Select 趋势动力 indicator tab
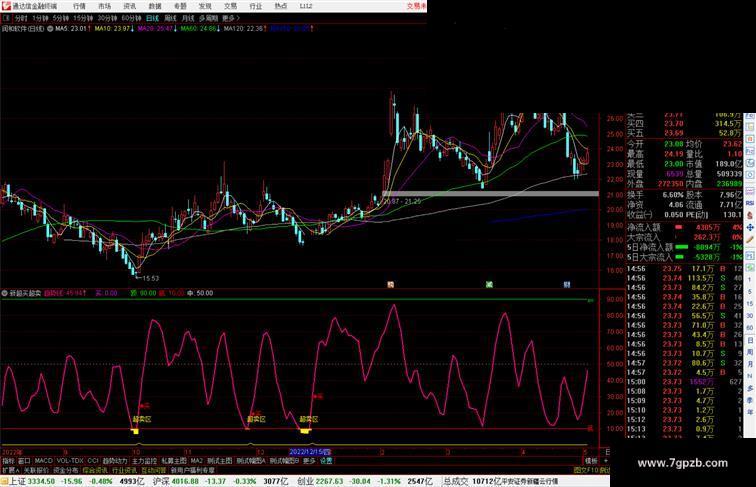The height and width of the screenshot is (487, 756). click(x=115, y=461)
